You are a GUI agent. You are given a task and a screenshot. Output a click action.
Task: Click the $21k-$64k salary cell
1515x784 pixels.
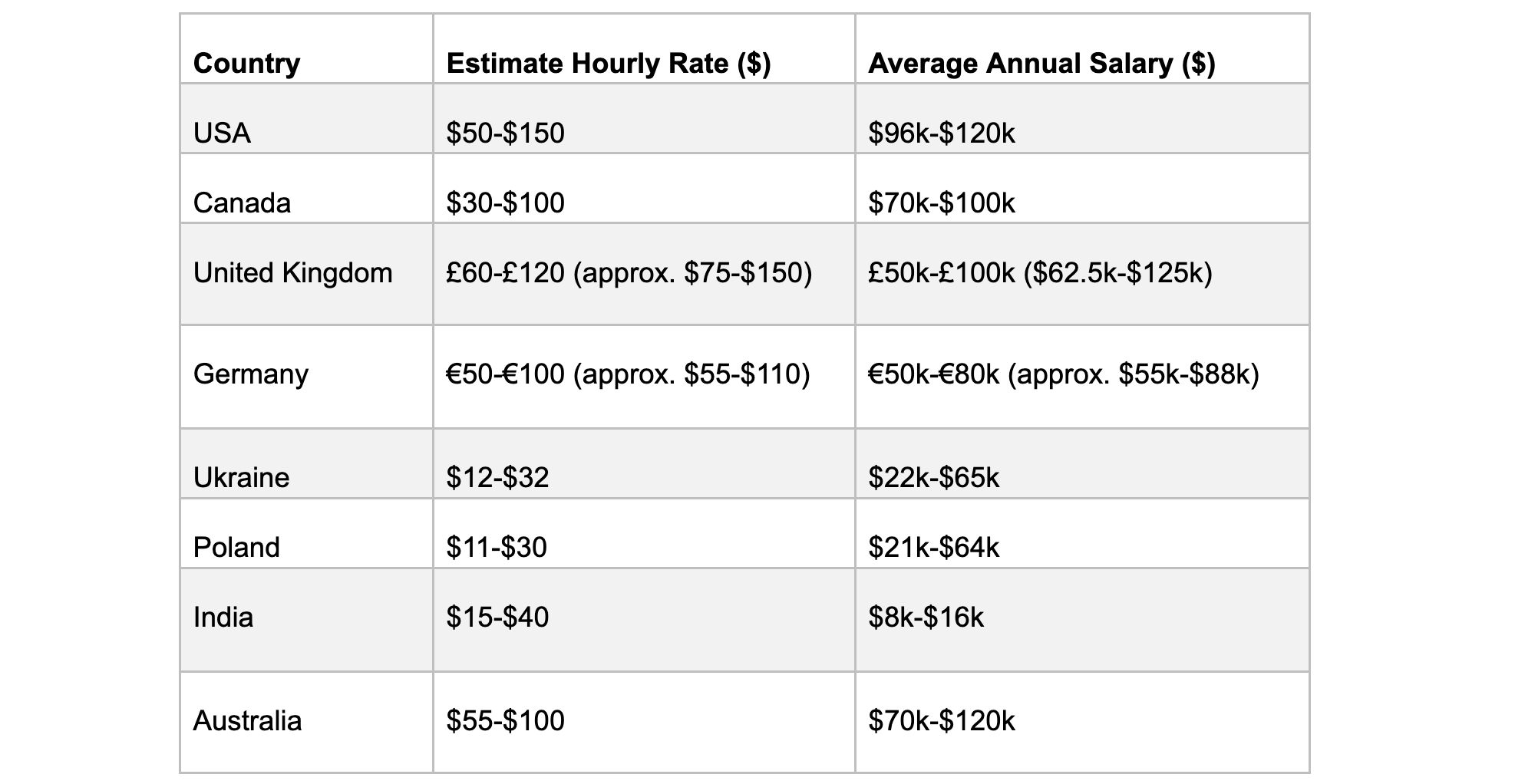pyautogui.click(x=1082, y=533)
